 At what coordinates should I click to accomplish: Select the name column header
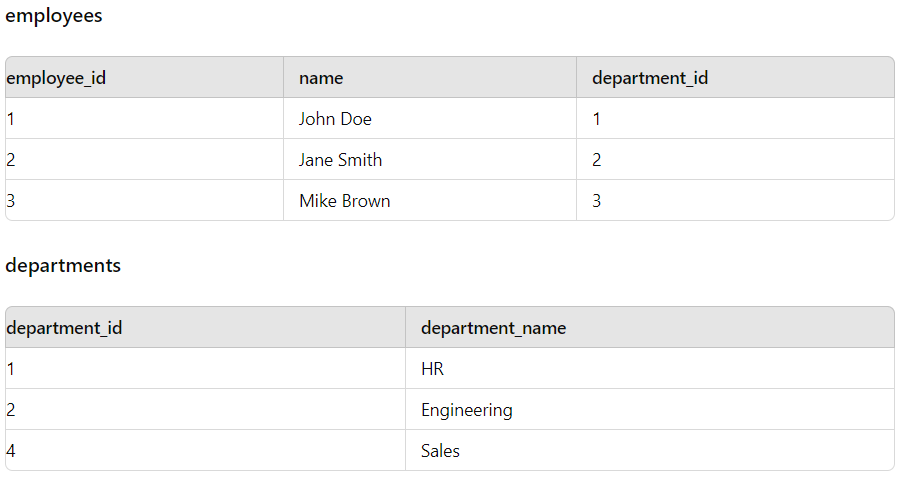coord(430,77)
